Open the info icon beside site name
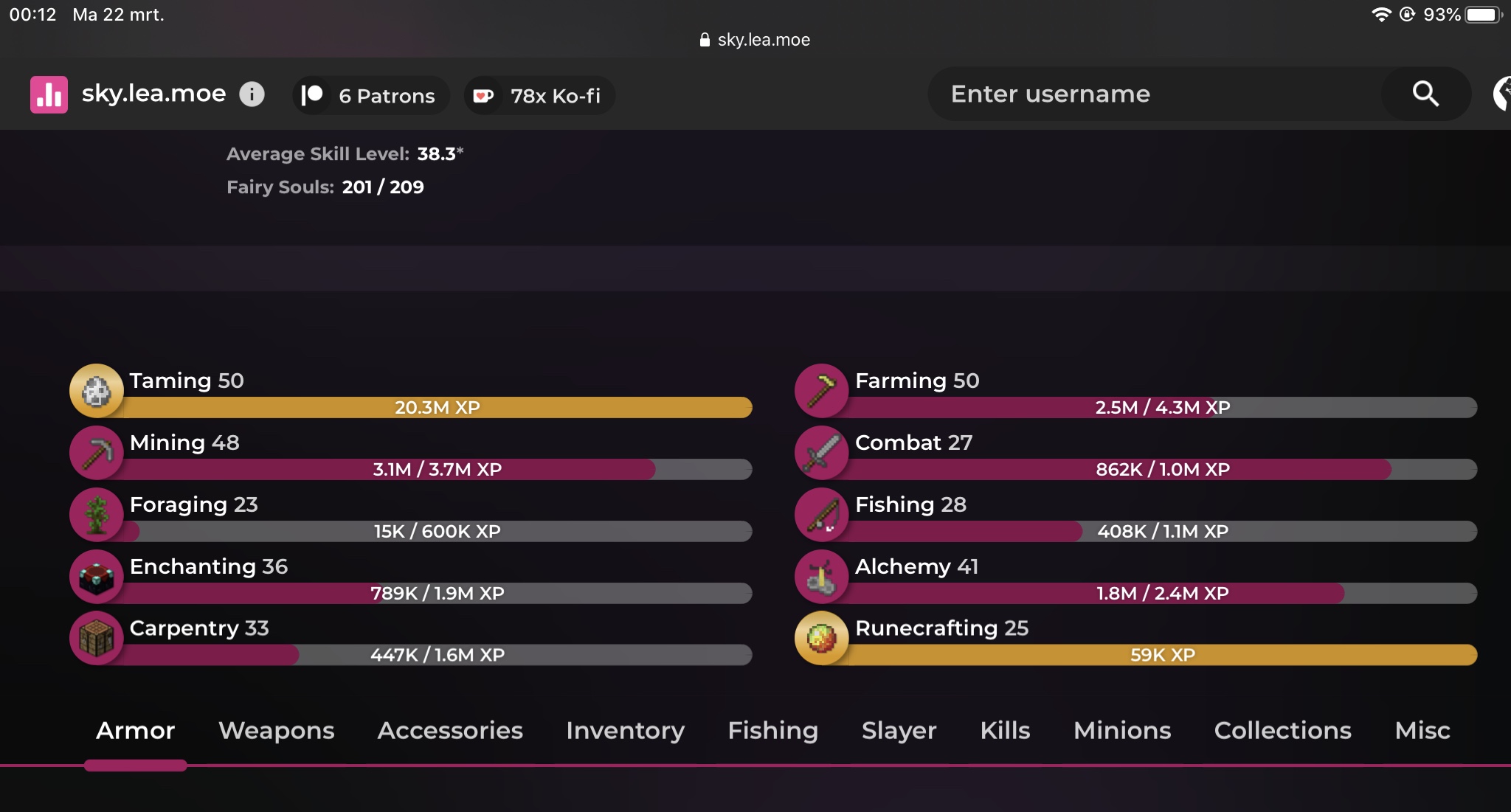Screen dimensions: 1511x812 (x=252, y=94)
